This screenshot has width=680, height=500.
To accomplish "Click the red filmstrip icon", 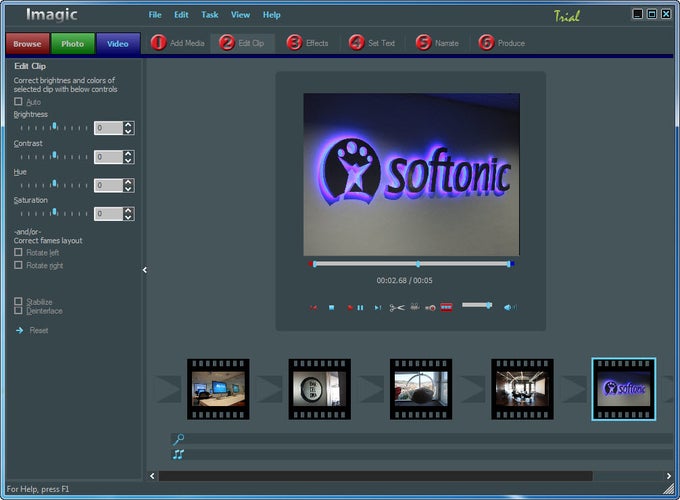I will (x=446, y=307).
